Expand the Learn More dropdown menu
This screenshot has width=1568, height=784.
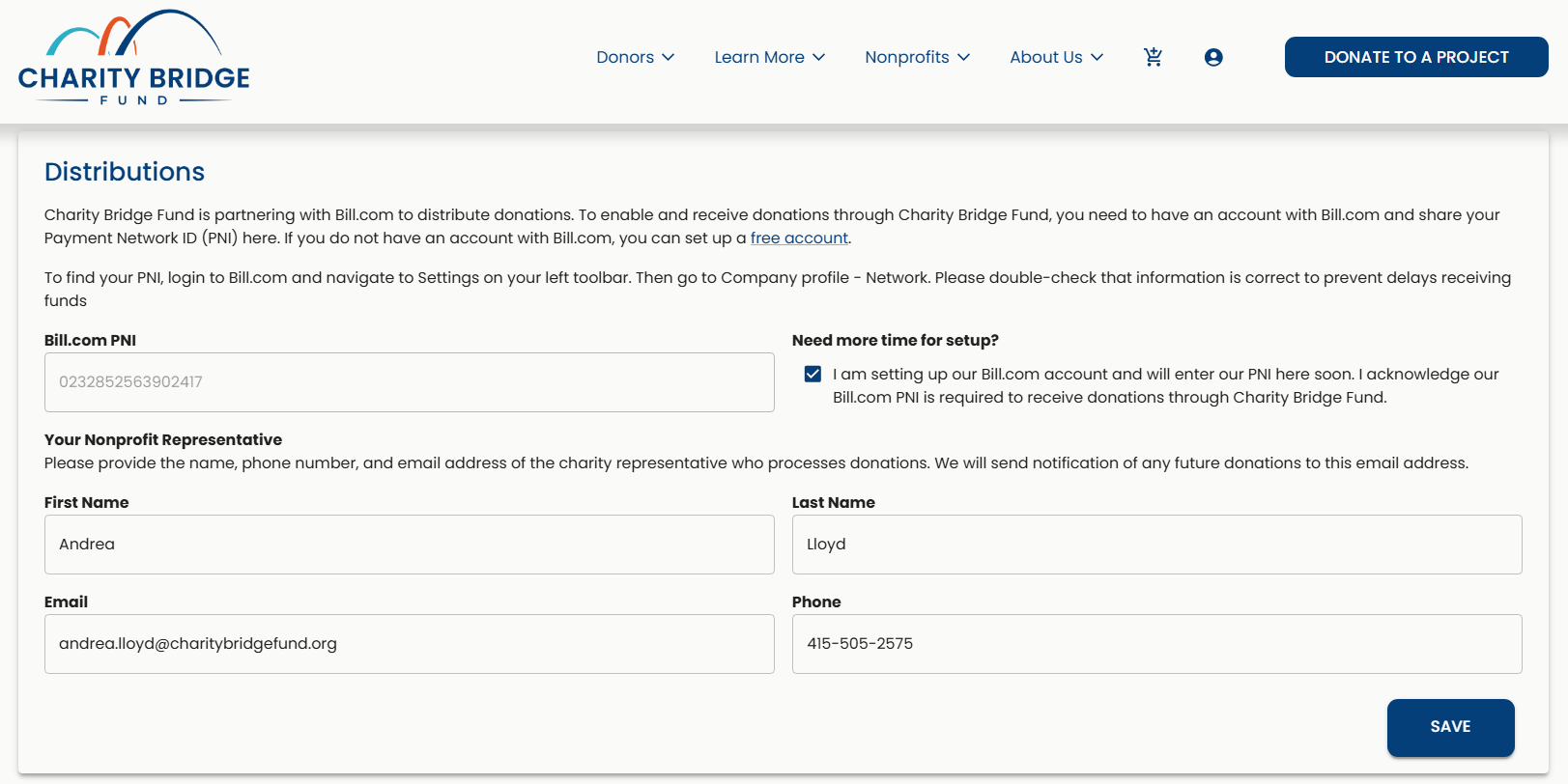[770, 57]
